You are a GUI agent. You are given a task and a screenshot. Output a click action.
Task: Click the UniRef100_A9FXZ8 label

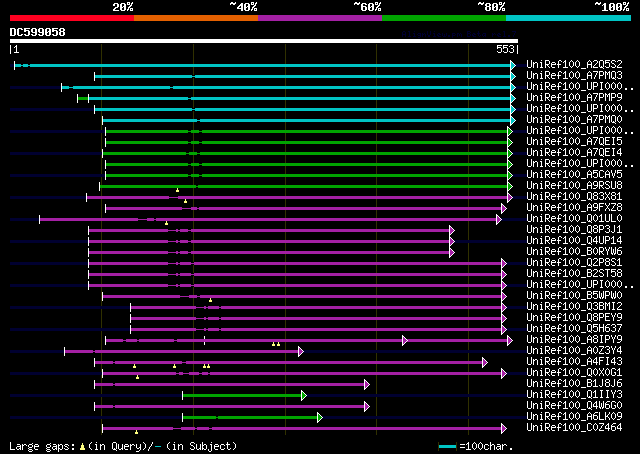click(x=574, y=208)
